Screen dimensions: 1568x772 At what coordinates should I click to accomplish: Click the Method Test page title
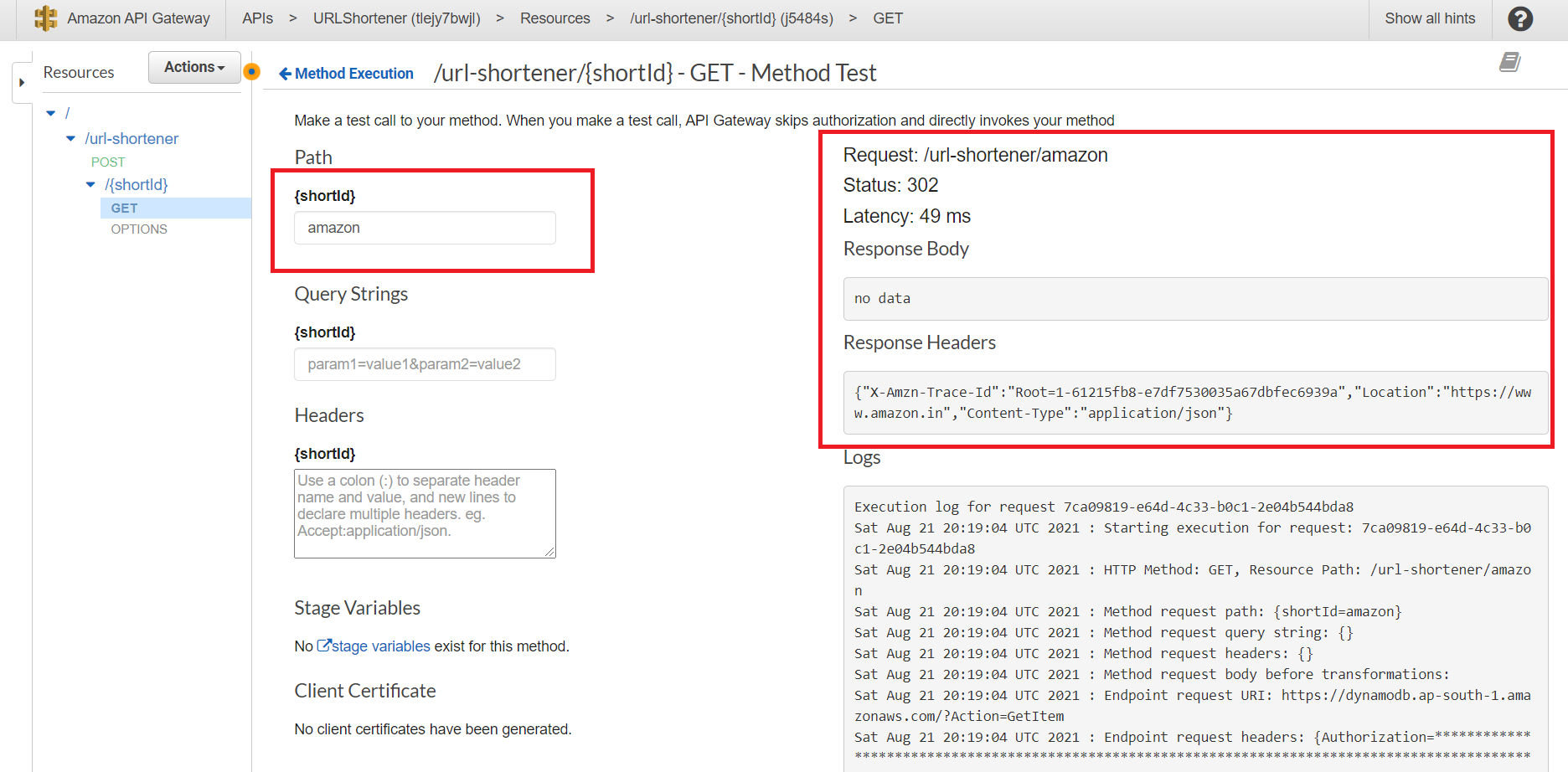tap(655, 74)
